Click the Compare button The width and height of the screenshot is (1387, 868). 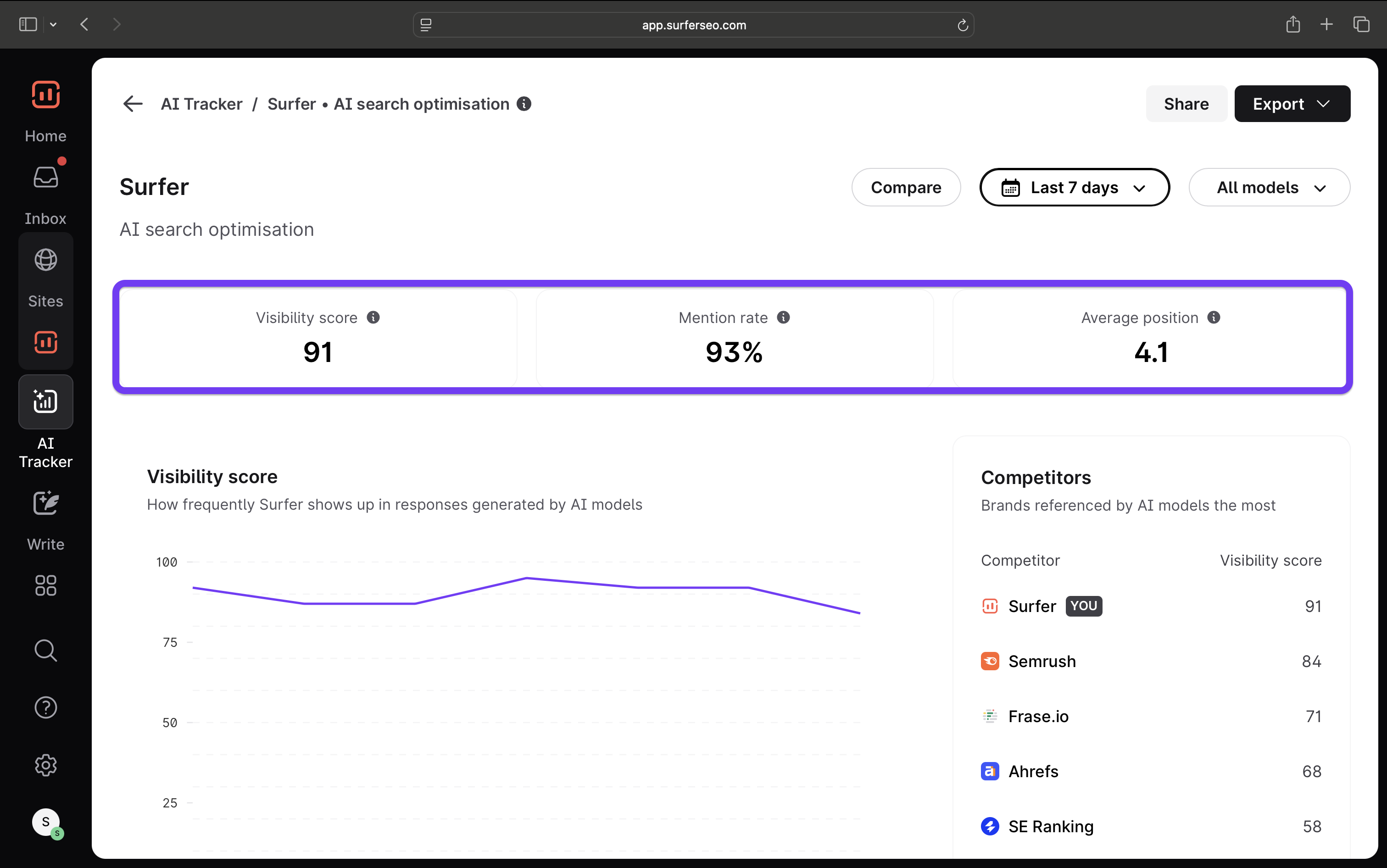point(905,187)
